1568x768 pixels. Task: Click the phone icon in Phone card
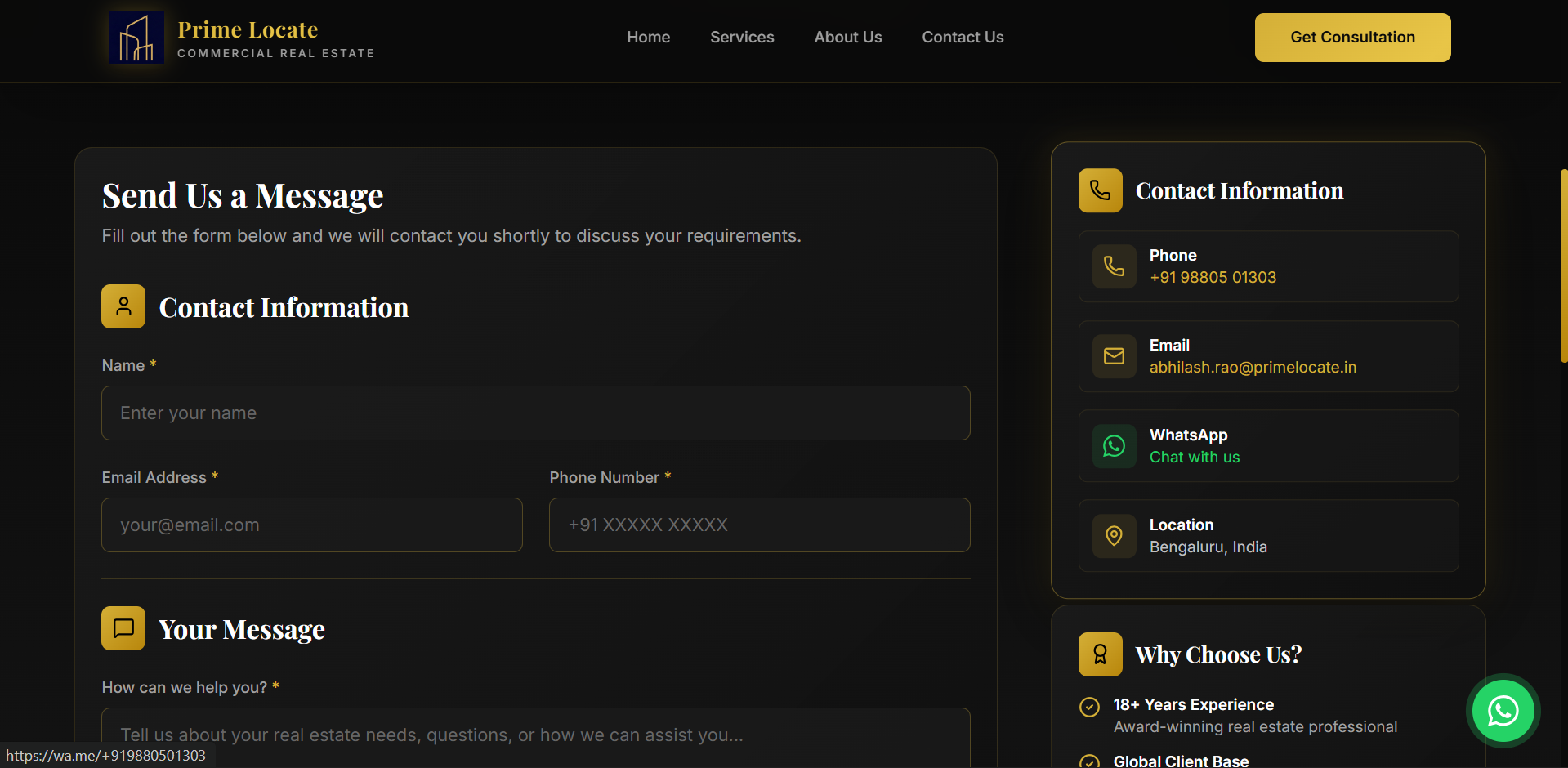[1114, 266]
